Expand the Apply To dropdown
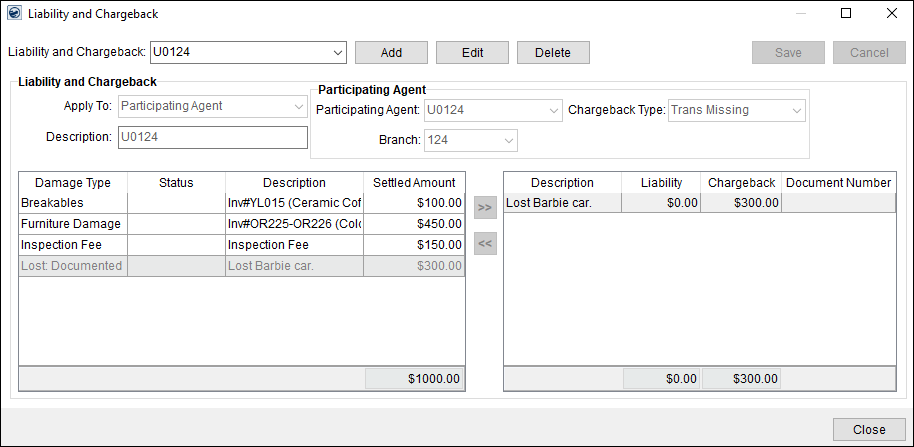The image size is (914, 447). tap(298, 106)
